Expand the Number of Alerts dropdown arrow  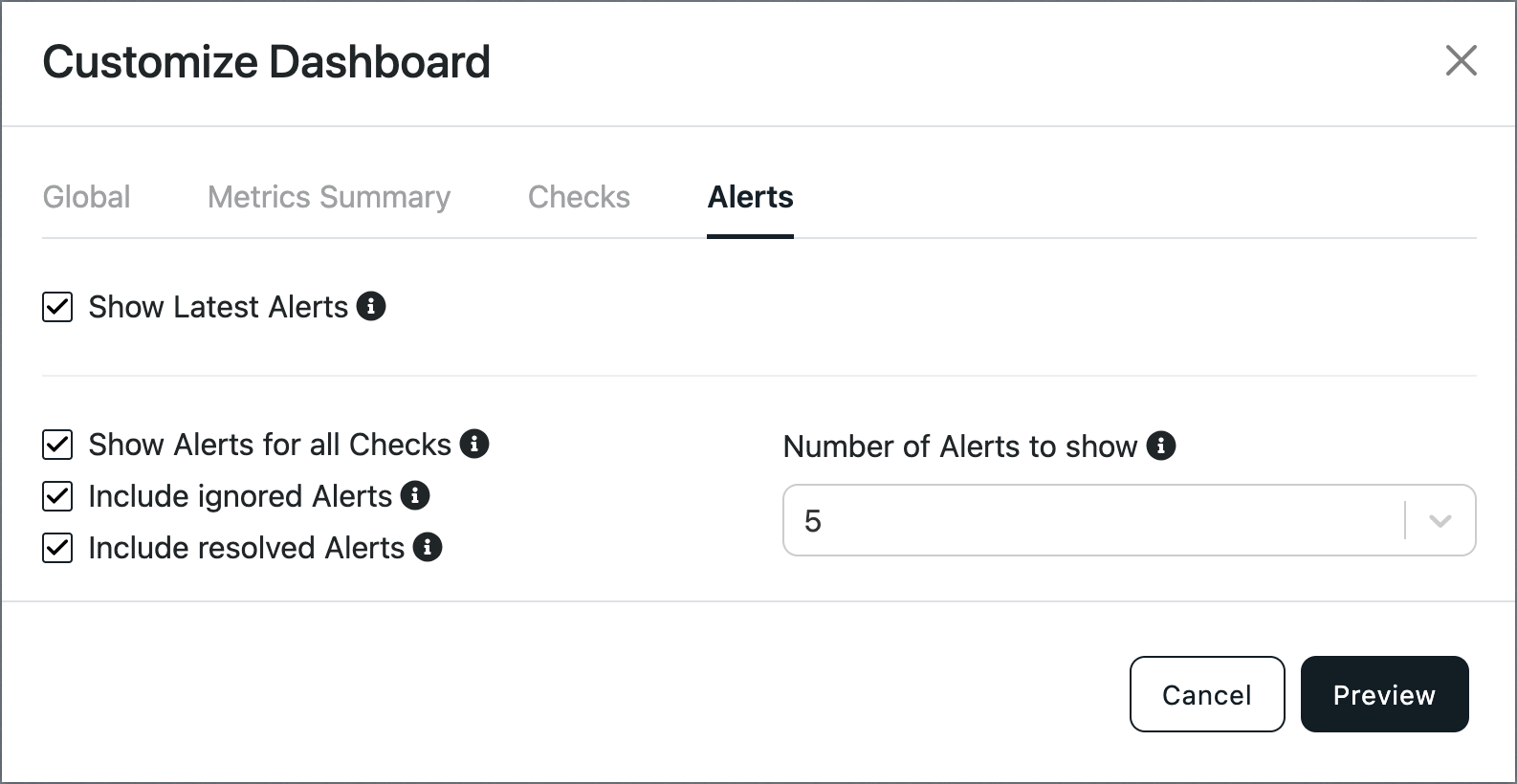point(1440,521)
